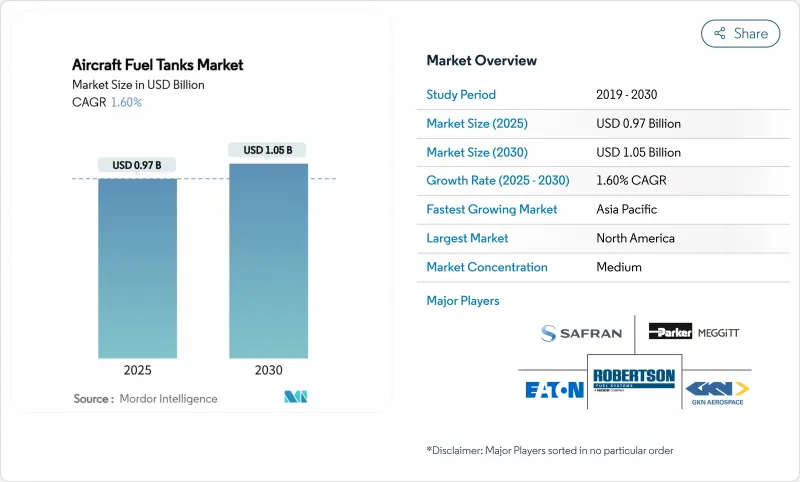Screen dimensions: 800x482
Task: Click the Eaton logo
Action: [x=552, y=389]
